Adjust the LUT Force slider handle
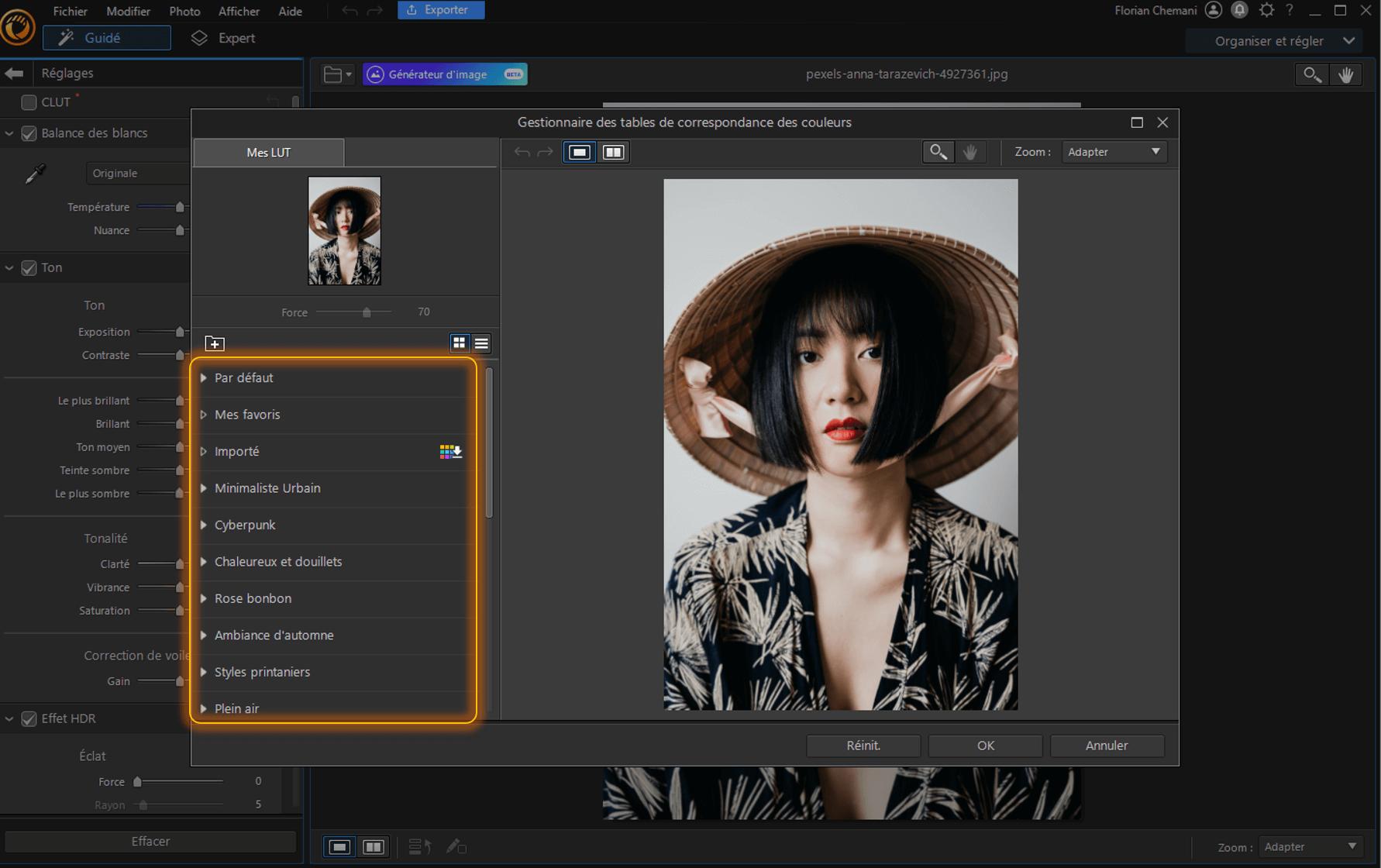This screenshot has height=868, width=1381. coord(367,312)
